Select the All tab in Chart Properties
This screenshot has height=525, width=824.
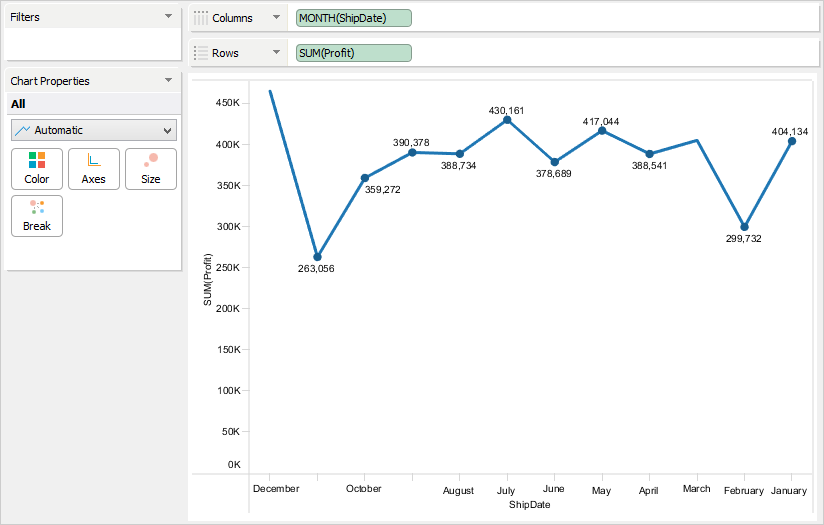pyautogui.click(x=18, y=104)
